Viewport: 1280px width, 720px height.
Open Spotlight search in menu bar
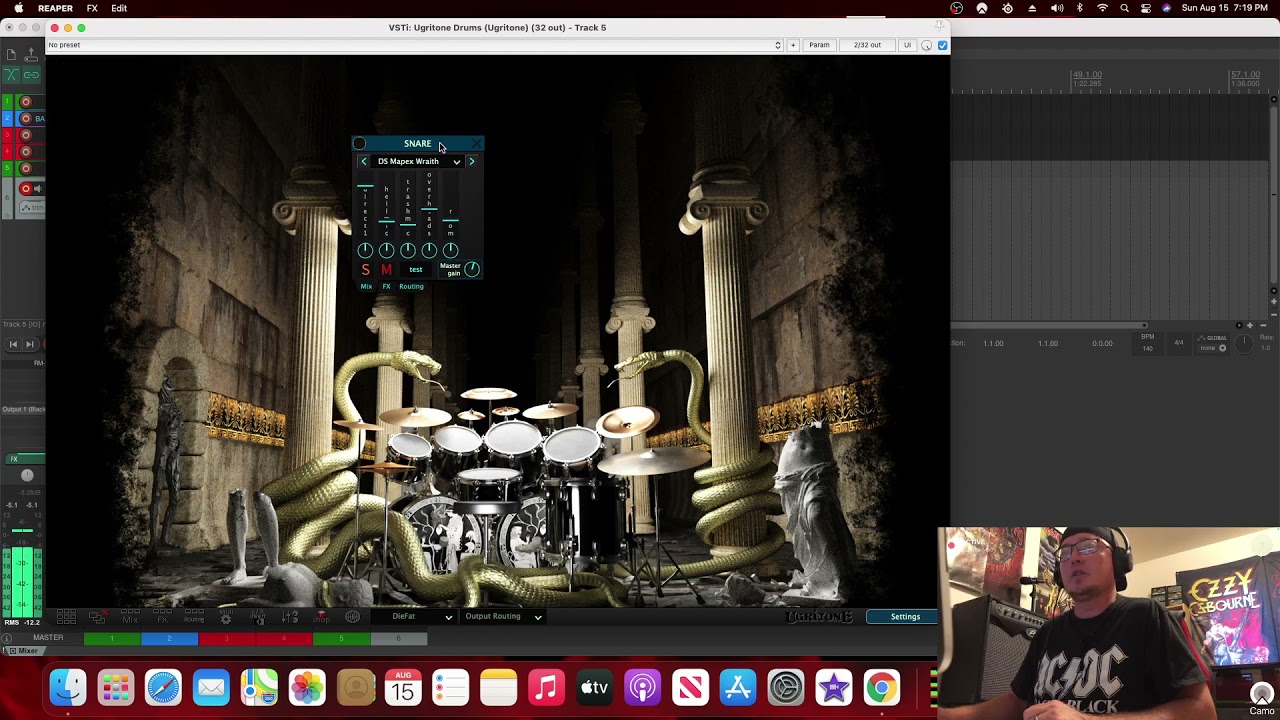1124,8
